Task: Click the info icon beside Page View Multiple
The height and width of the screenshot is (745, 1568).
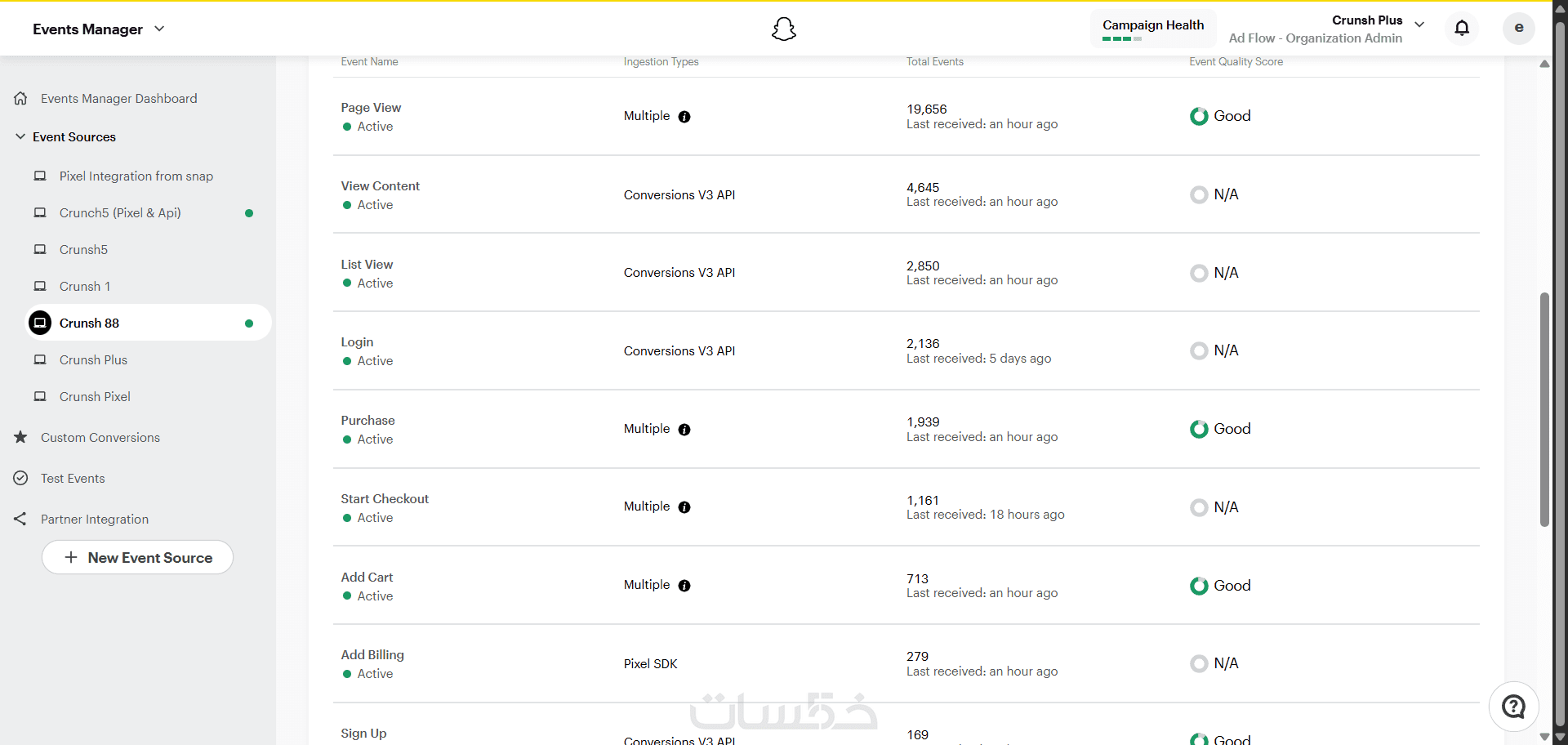Action: (684, 117)
